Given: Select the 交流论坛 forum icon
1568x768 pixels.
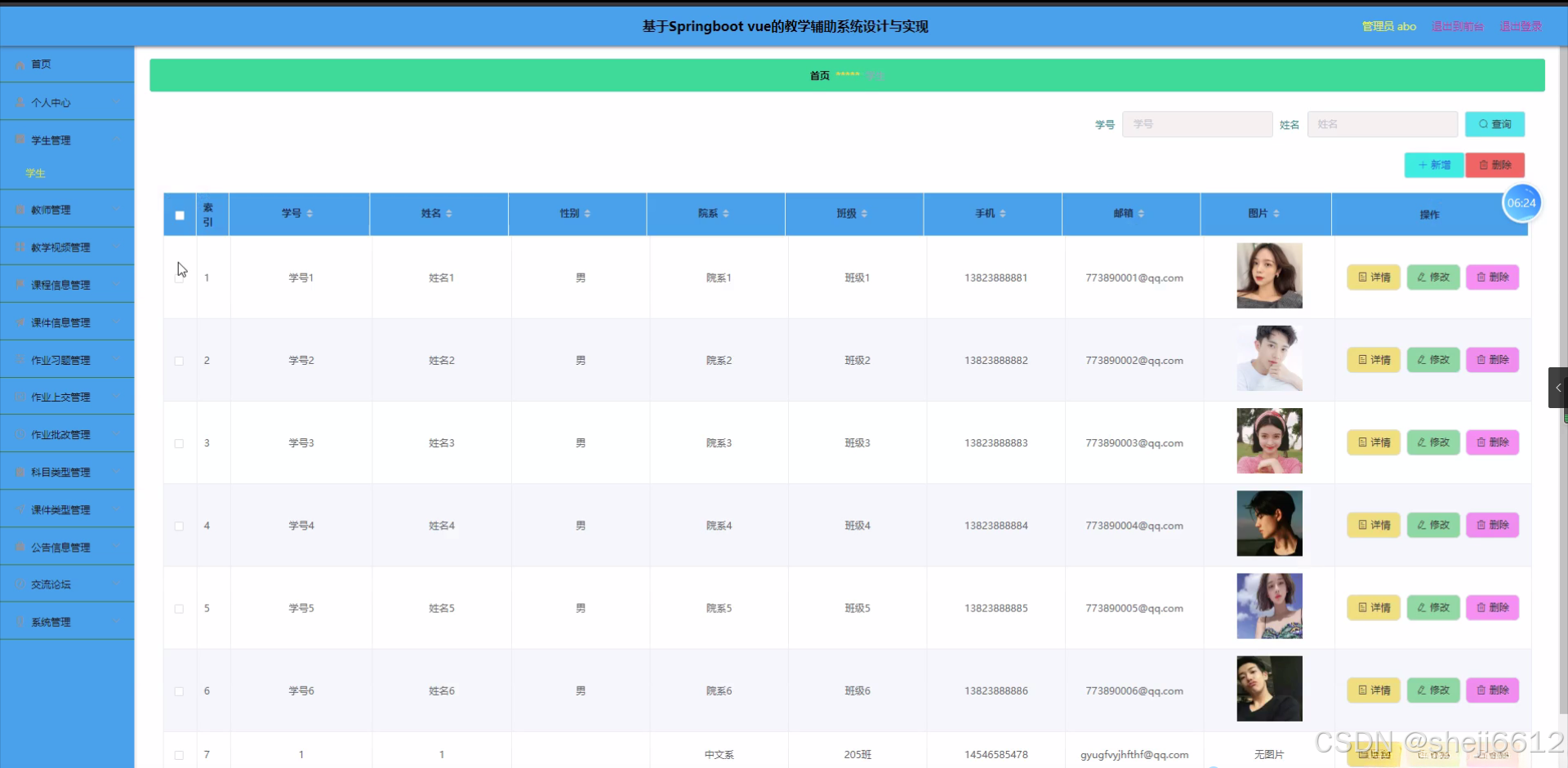Looking at the screenshot, I should 18,584.
